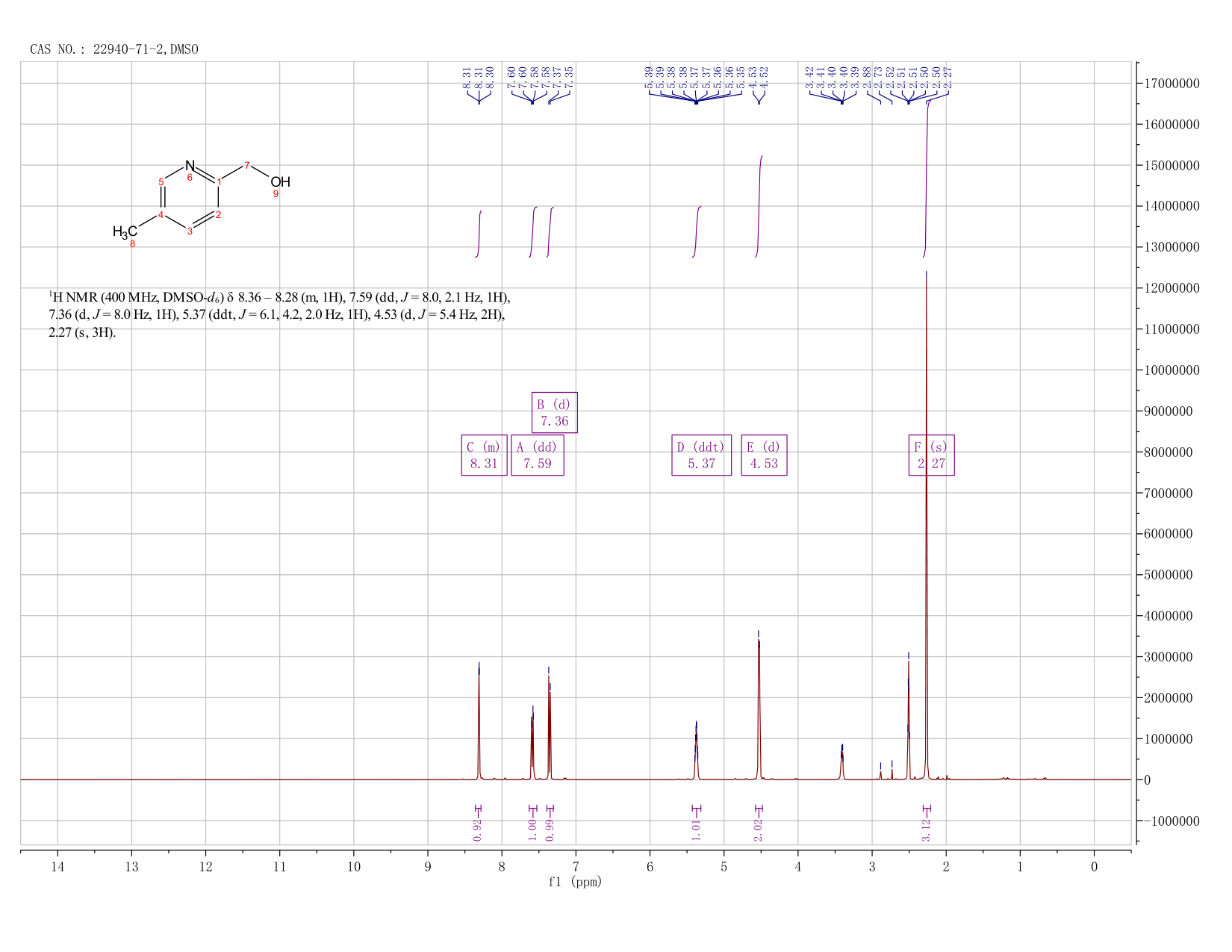Screen dimensions: 1232x952
Task: Click multiplet box E (d) 4.53
Action: tap(764, 455)
